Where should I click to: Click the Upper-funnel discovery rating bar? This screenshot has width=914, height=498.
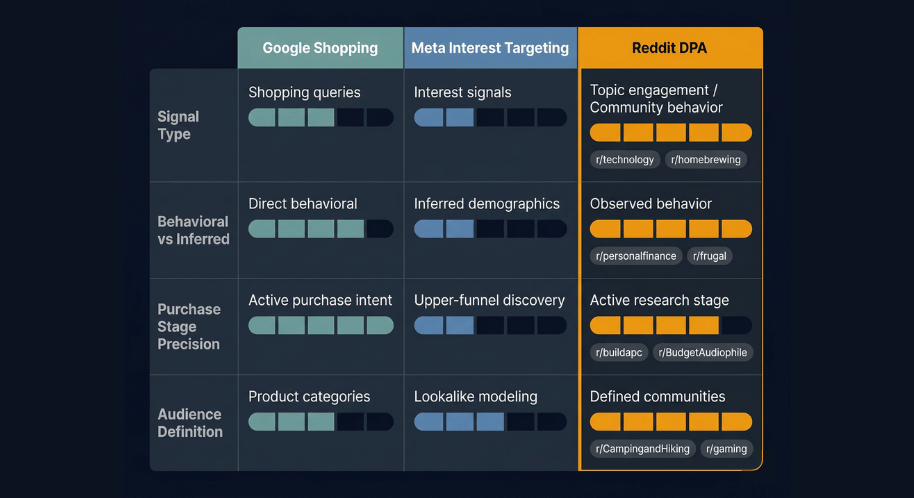[x=490, y=325]
